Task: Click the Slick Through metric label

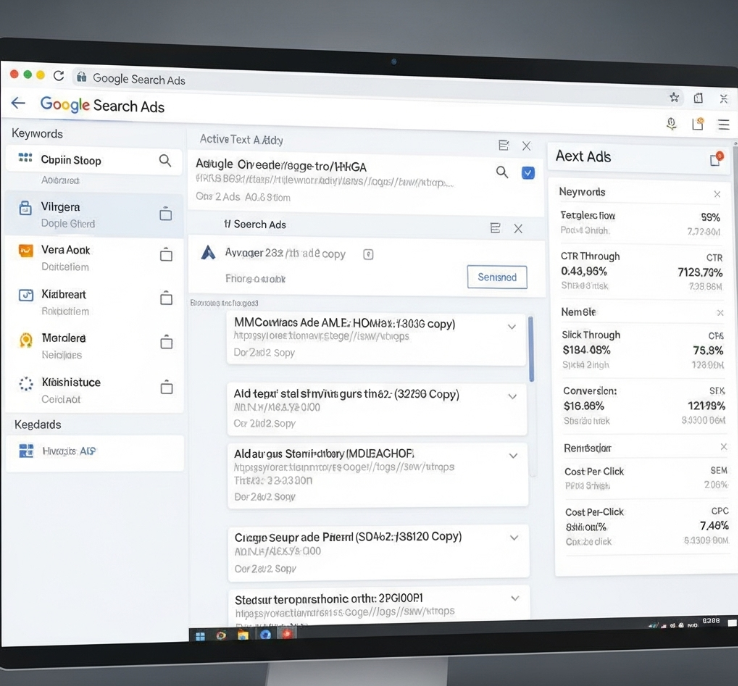Action: [x=591, y=335]
